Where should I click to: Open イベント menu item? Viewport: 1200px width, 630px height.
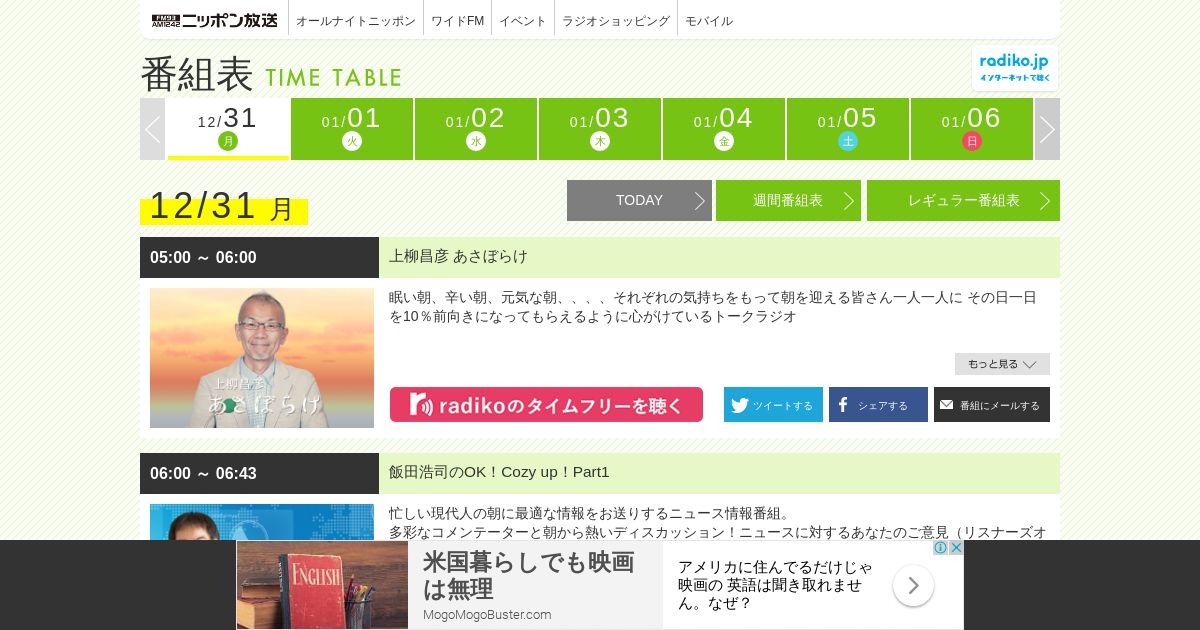[523, 21]
